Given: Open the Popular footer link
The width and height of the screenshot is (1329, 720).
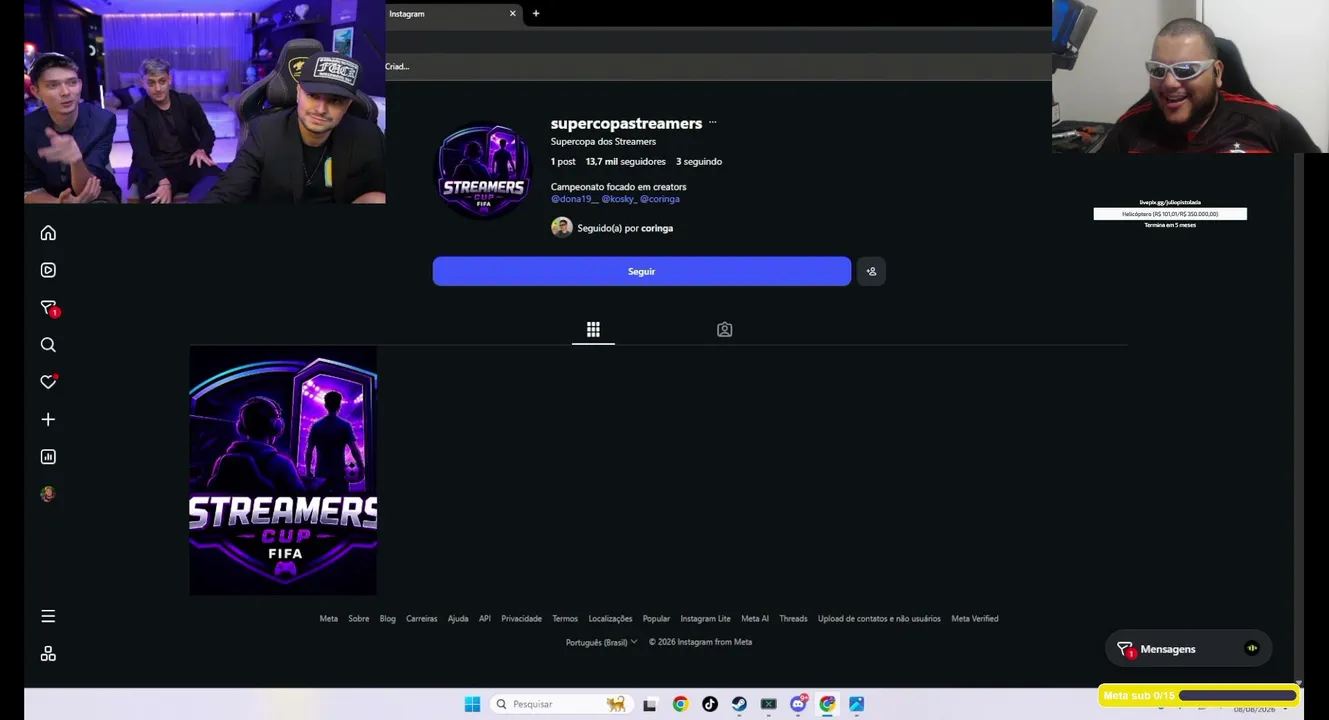Looking at the screenshot, I should 656,619.
